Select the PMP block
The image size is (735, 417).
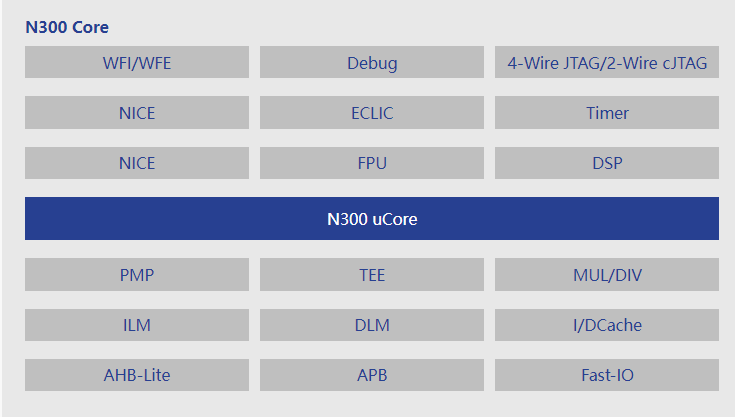(137, 275)
